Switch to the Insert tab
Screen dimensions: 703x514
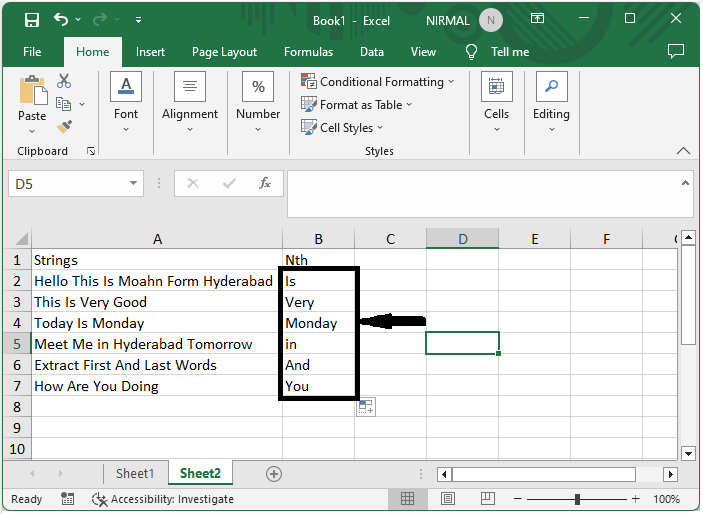(x=150, y=52)
